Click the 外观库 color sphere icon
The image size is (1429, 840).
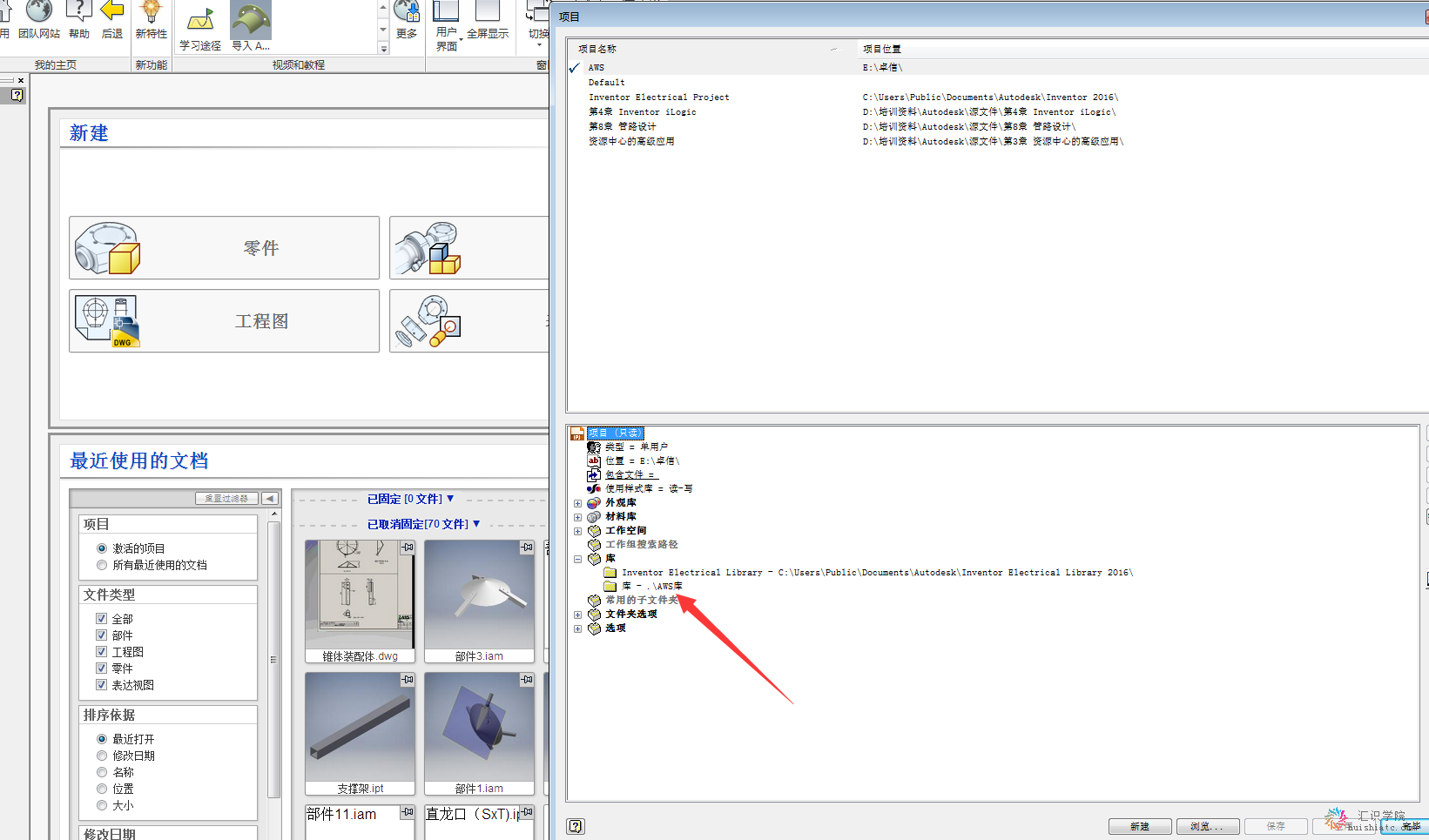pos(594,502)
